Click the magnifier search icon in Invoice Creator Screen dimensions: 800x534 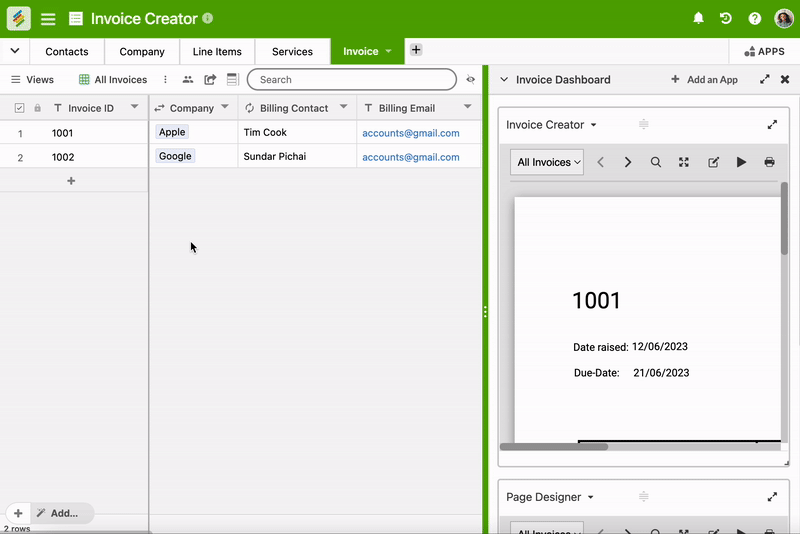pos(656,162)
